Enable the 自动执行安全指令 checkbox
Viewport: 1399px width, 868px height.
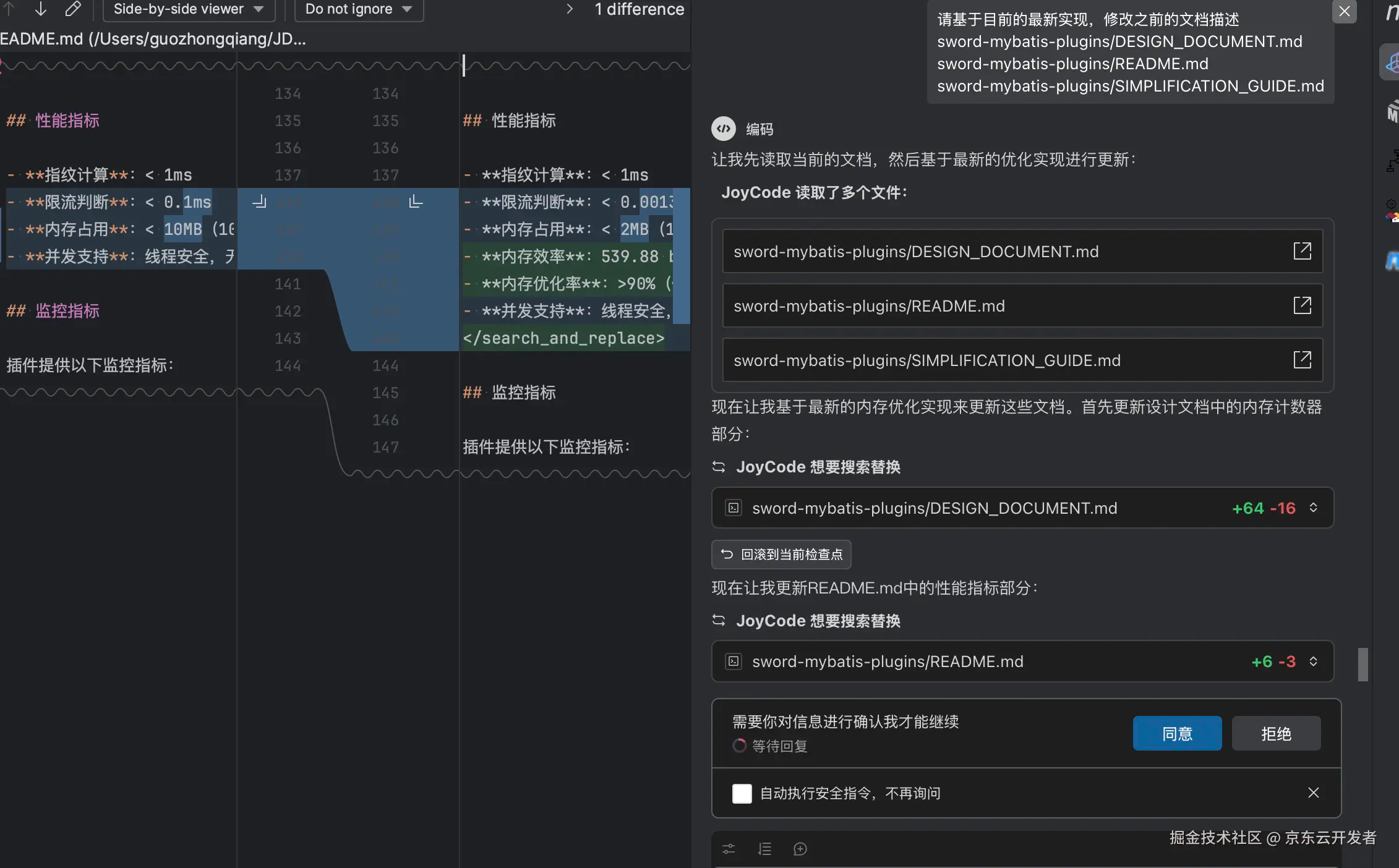(742, 793)
